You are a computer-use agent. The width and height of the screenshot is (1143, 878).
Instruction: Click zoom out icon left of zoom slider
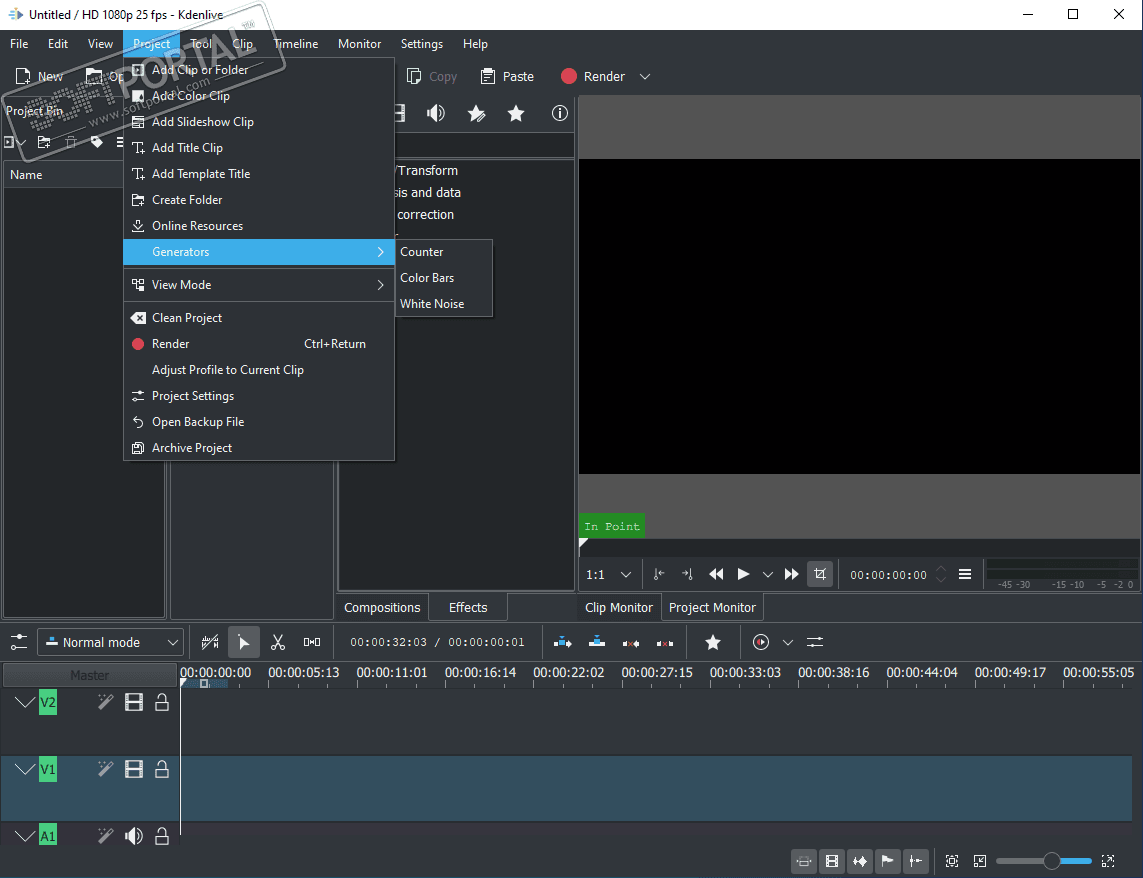pyautogui.click(x=980, y=861)
